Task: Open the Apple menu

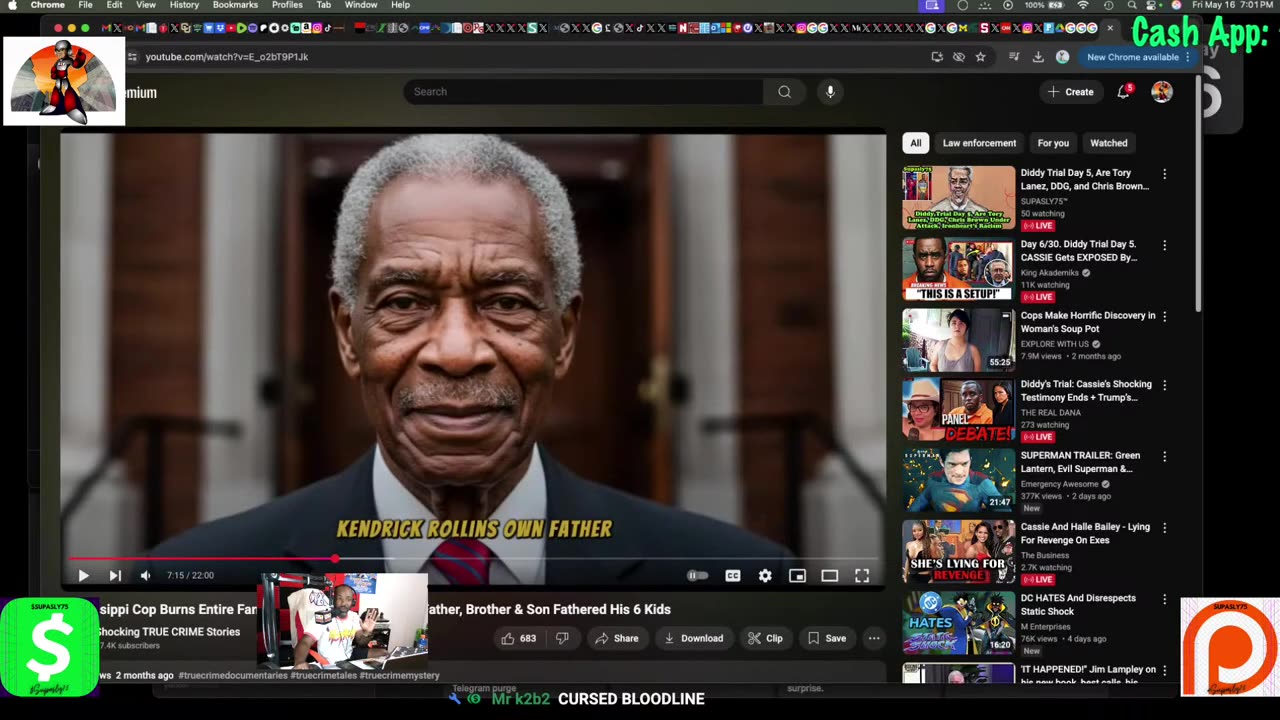Action: click(12, 5)
